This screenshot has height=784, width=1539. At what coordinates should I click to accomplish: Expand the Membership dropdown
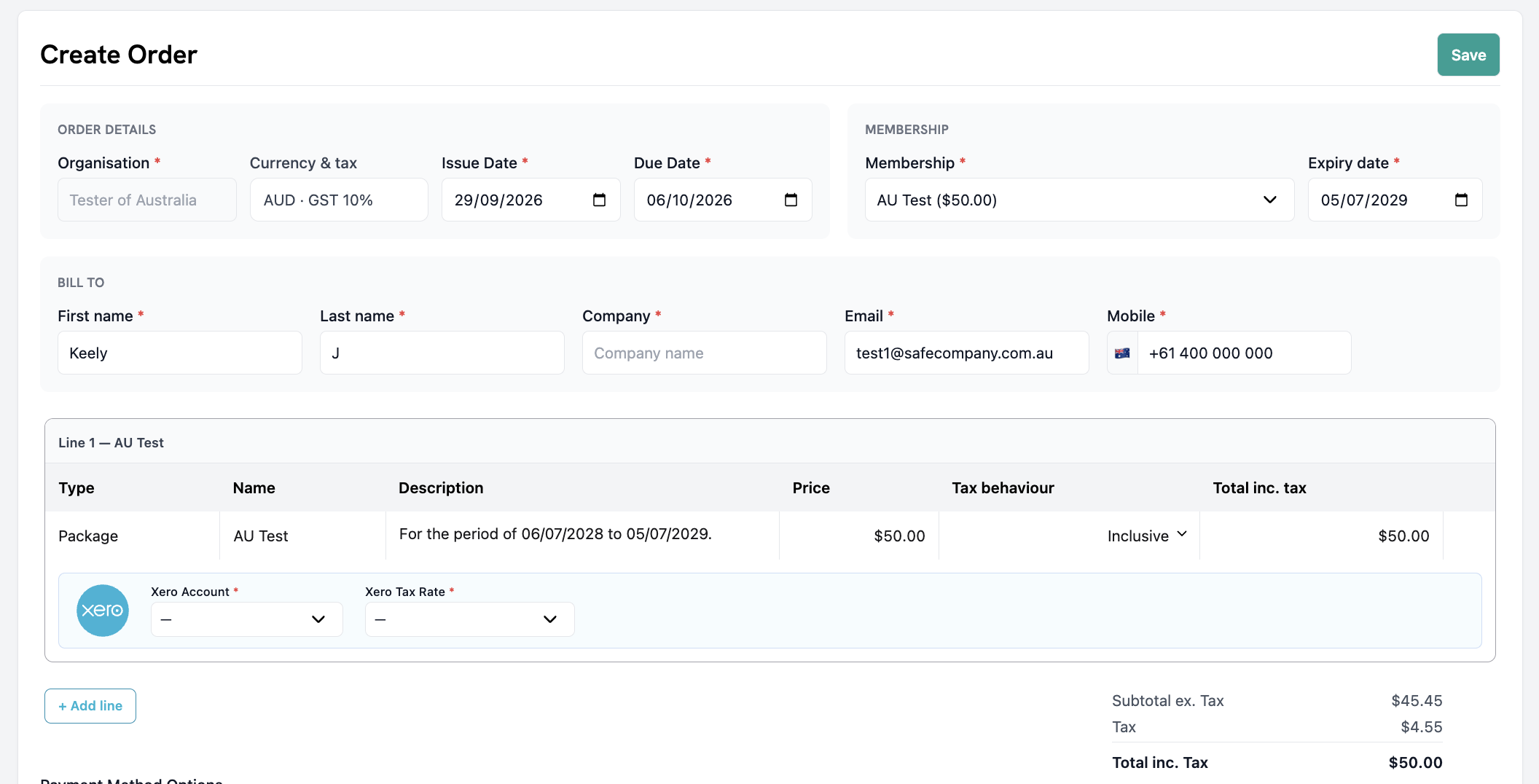pos(1079,200)
